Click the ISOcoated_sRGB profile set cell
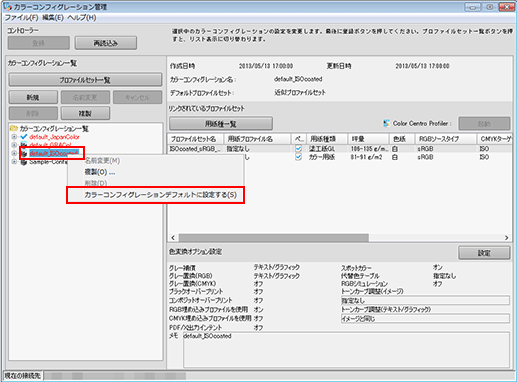Viewport: 517px width, 382px height. point(195,149)
